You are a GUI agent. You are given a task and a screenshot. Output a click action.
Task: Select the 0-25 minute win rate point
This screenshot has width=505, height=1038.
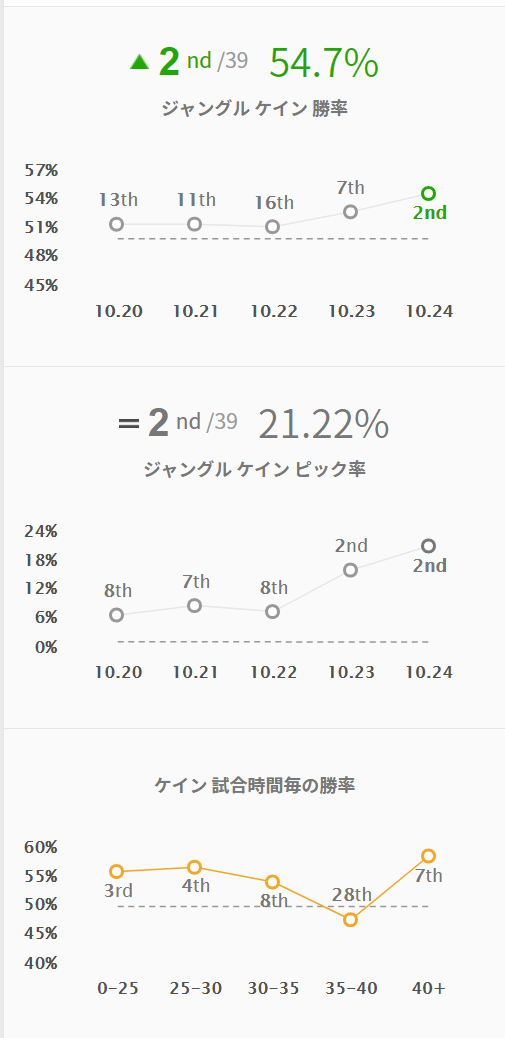(116, 871)
